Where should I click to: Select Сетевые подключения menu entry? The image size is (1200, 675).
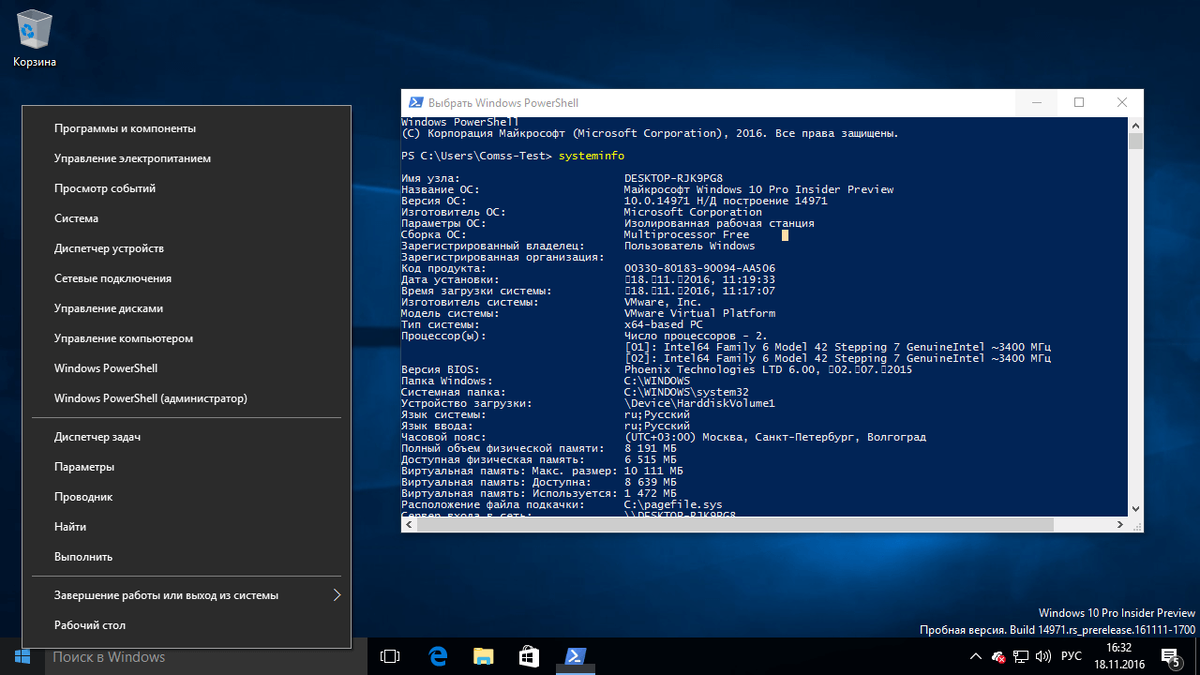[x=187, y=278]
